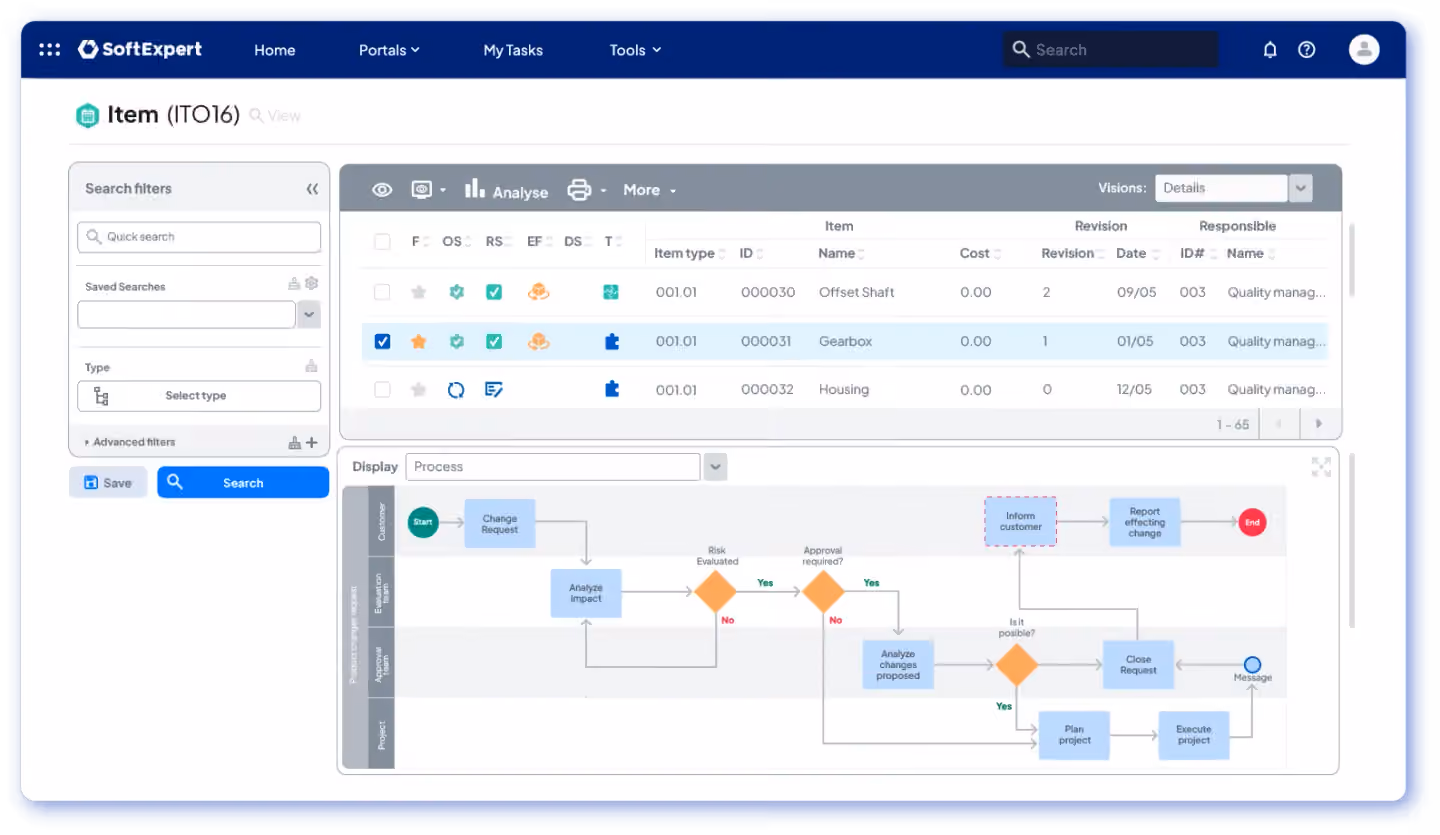Open the Display Process dropdown arrow
Viewport: 1440px width, 835px height.
(715, 467)
